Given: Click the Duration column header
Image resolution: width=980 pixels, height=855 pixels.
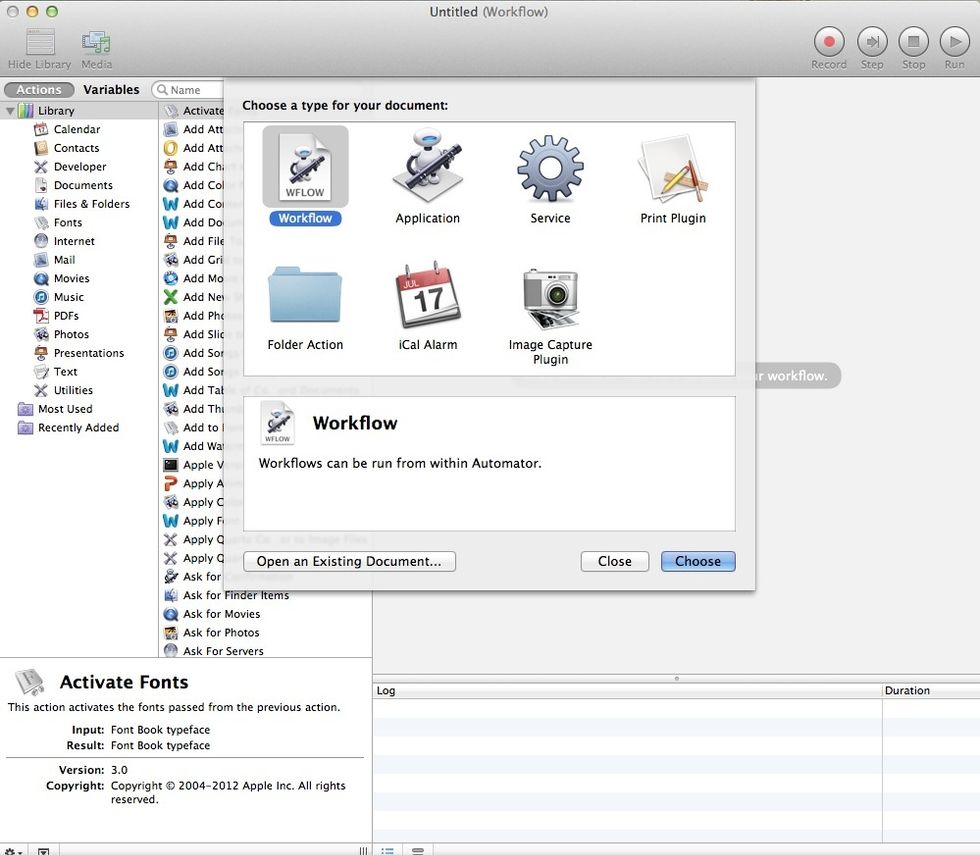Looking at the screenshot, I should tap(931, 691).
